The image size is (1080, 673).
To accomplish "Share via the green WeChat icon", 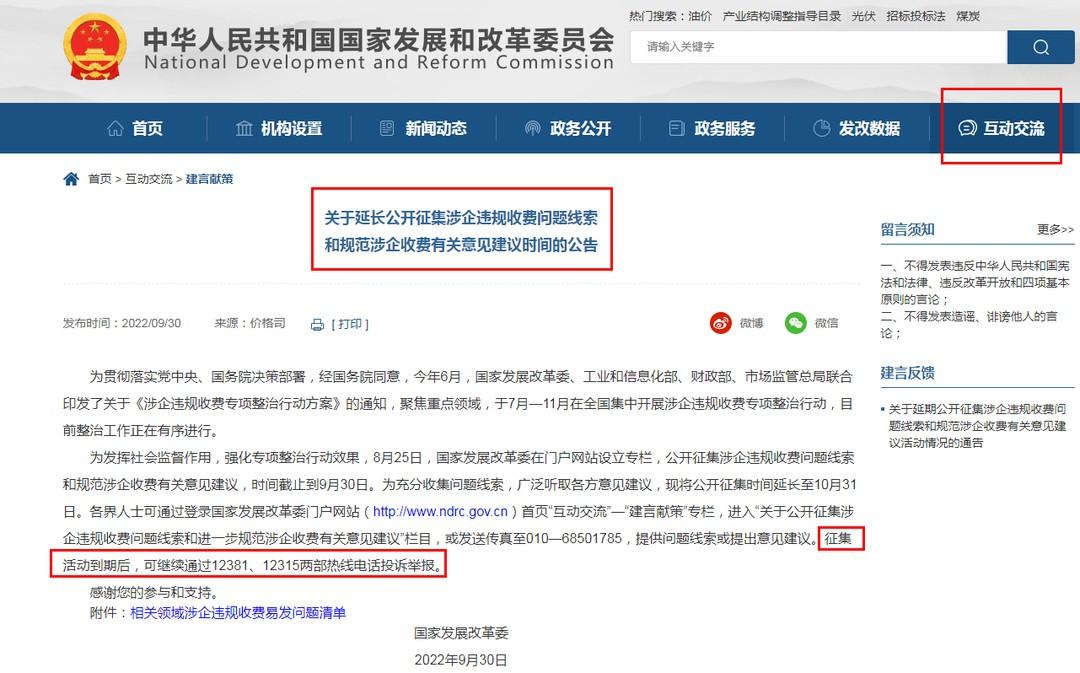I will tap(796, 323).
